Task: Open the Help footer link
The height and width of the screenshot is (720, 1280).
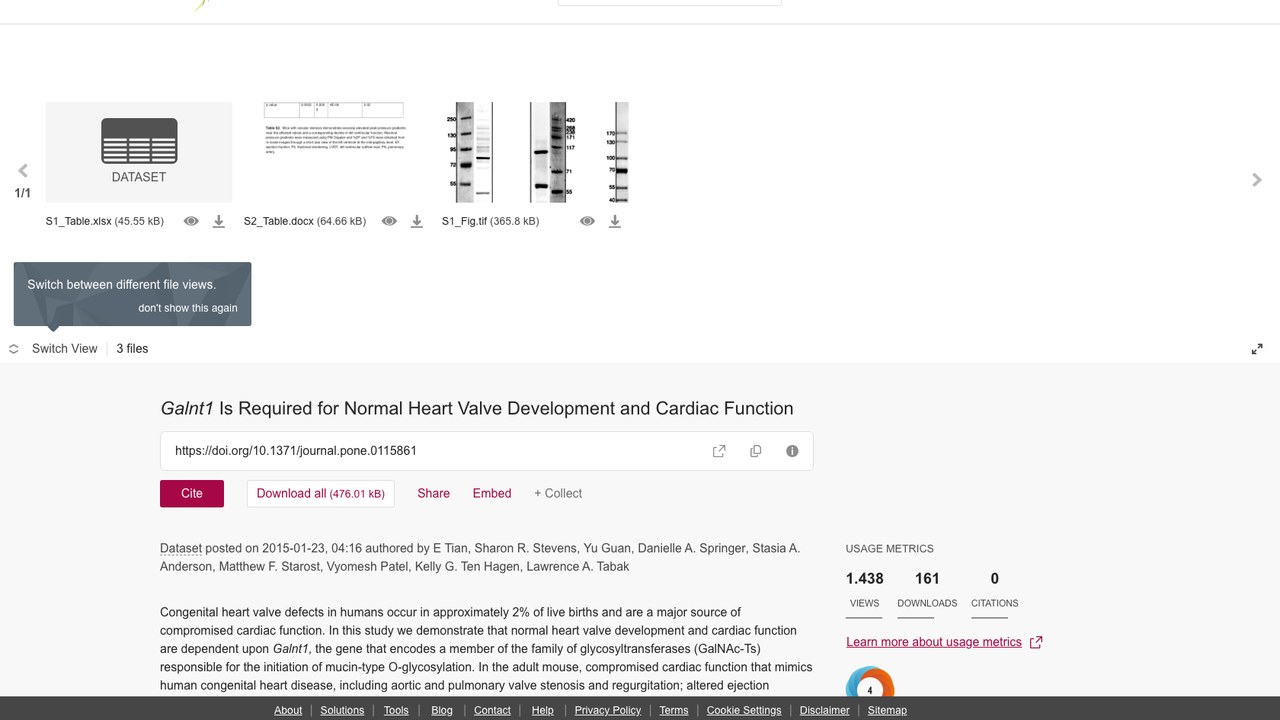Action: (x=543, y=710)
